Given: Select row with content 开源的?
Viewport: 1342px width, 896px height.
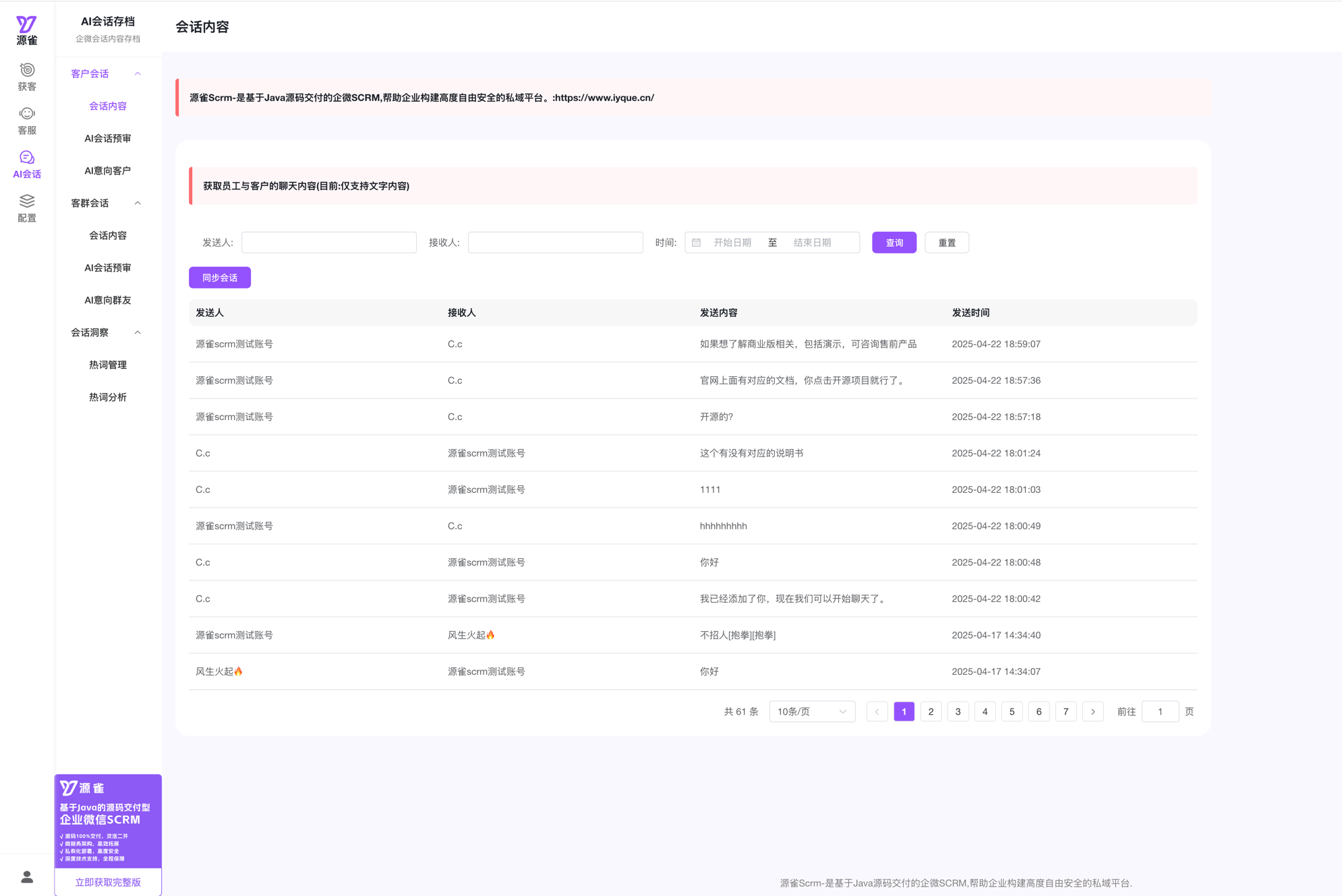Looking at the screenshot, I should [x=693, y=417].
